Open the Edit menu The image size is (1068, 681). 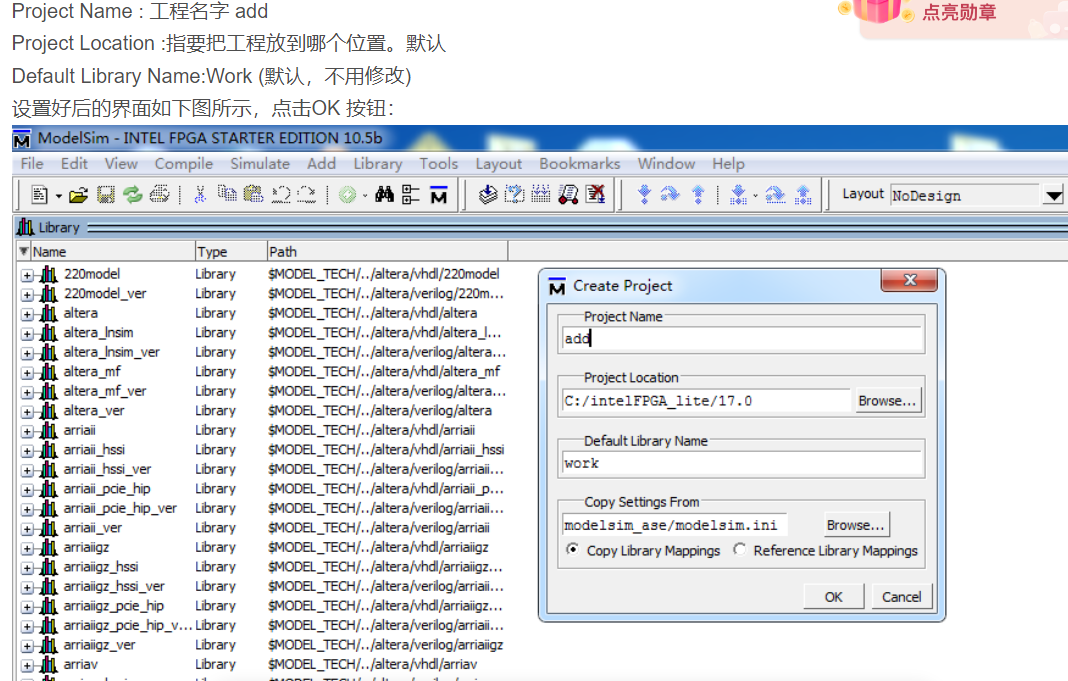tap(74, 163)
